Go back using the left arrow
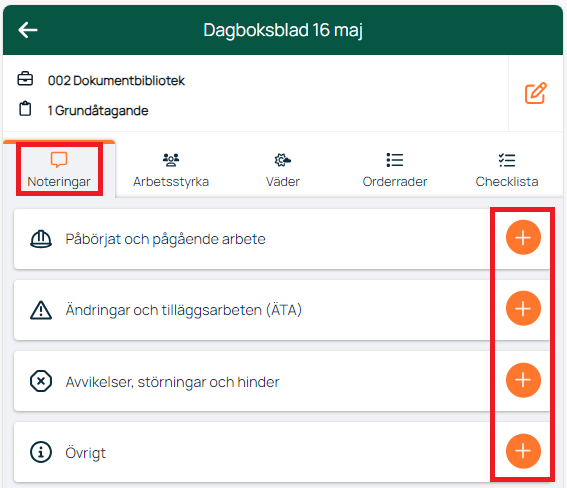The height and width of the screenshot is (488, 567). 28,30
